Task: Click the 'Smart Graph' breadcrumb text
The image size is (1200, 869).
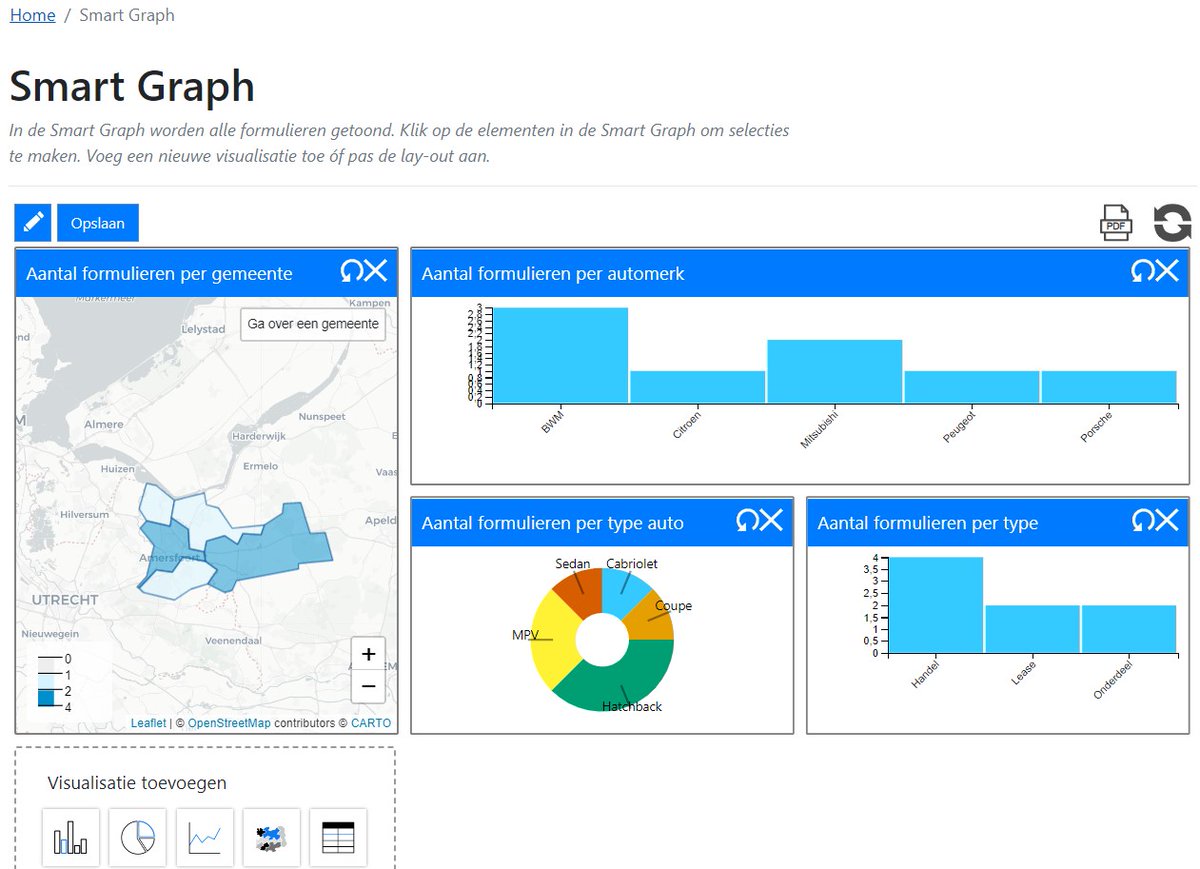Action: pyautogui.click(x=127, y=15)
